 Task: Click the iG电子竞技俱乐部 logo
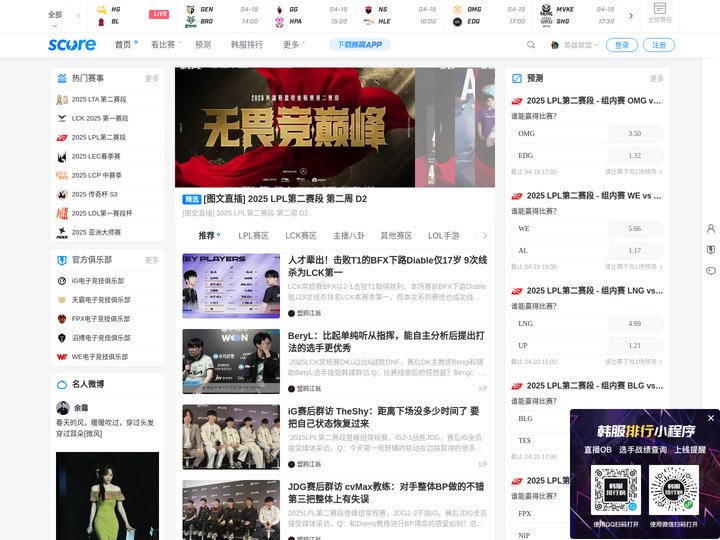(x=62, y=281)
